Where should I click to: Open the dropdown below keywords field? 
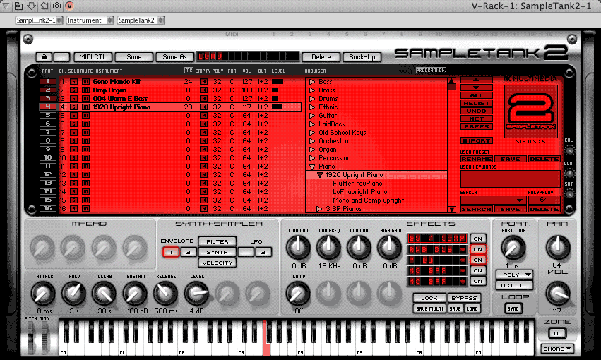coord(493,201)
